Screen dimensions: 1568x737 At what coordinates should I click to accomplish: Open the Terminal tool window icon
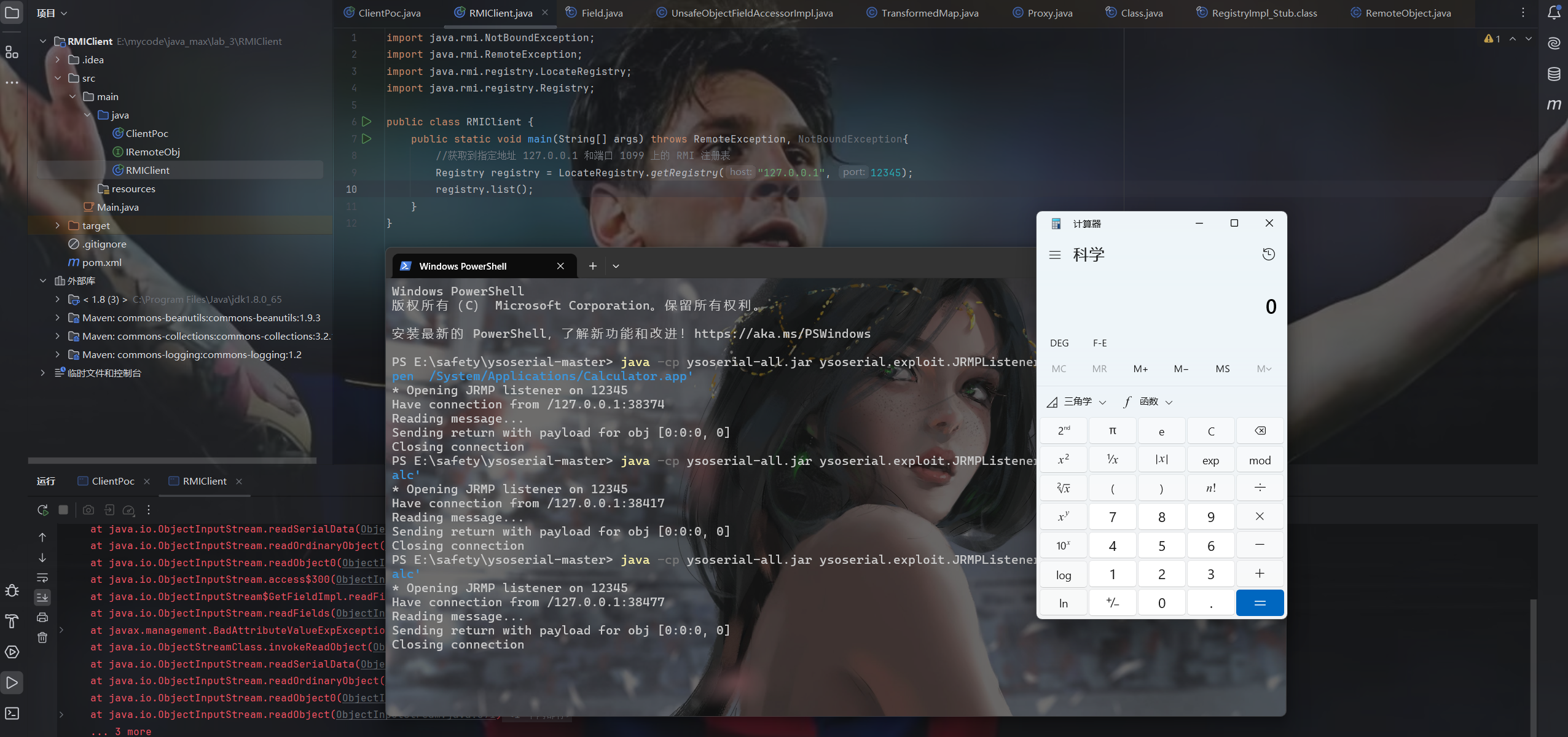12,714
